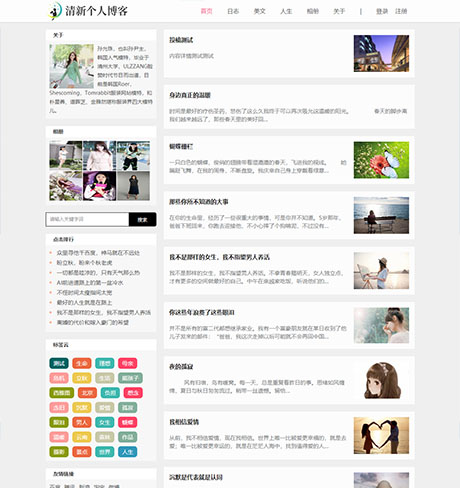Open the article titled 投稿测试

pyautogui.click(x=181, y=40)
